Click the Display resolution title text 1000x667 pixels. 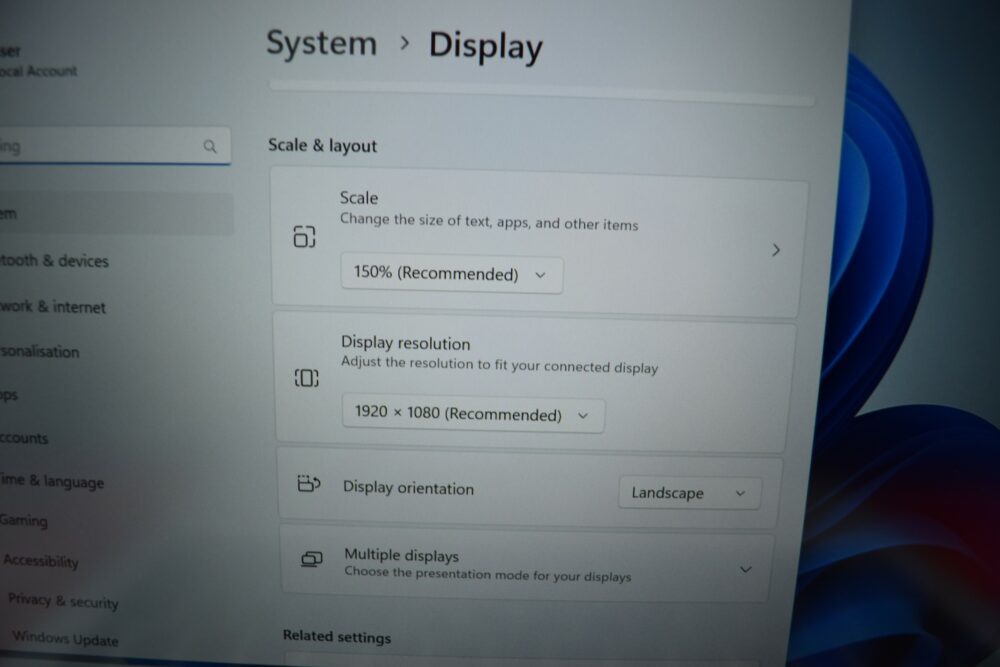(x=406, y=343)
